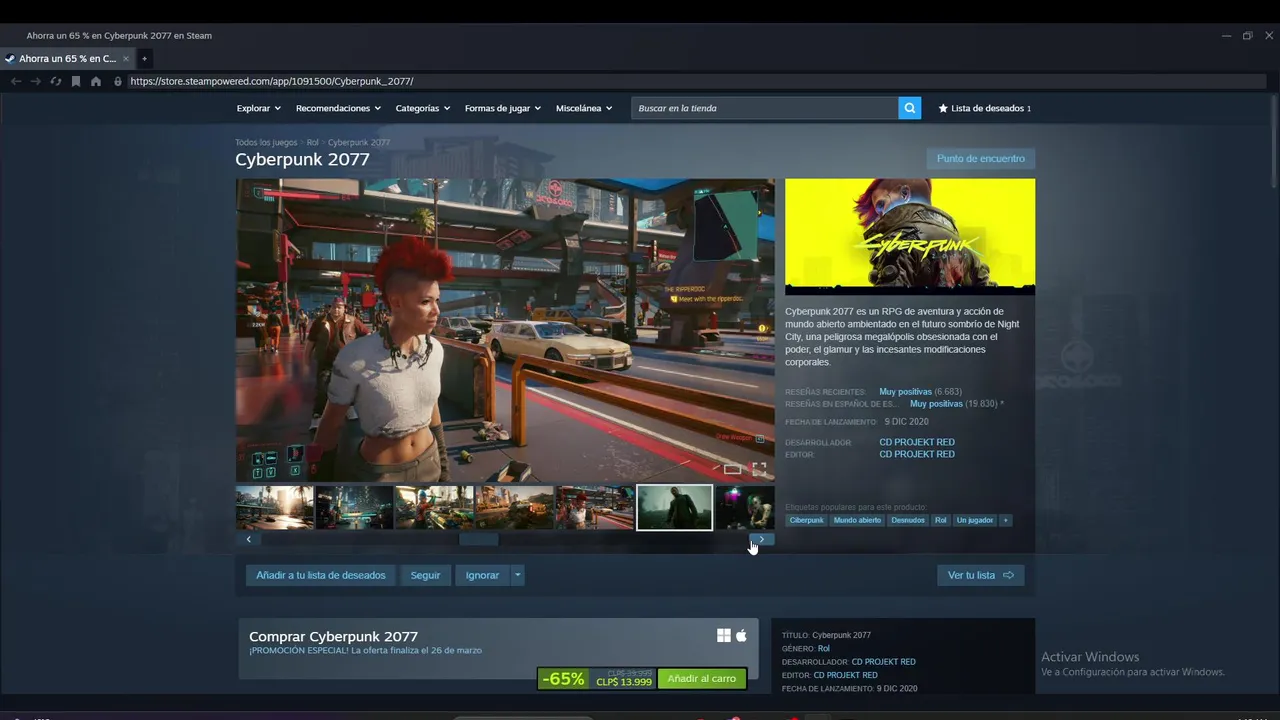
Task: Click the 'Rol' breadcrumb link
Action: (313, 142)
